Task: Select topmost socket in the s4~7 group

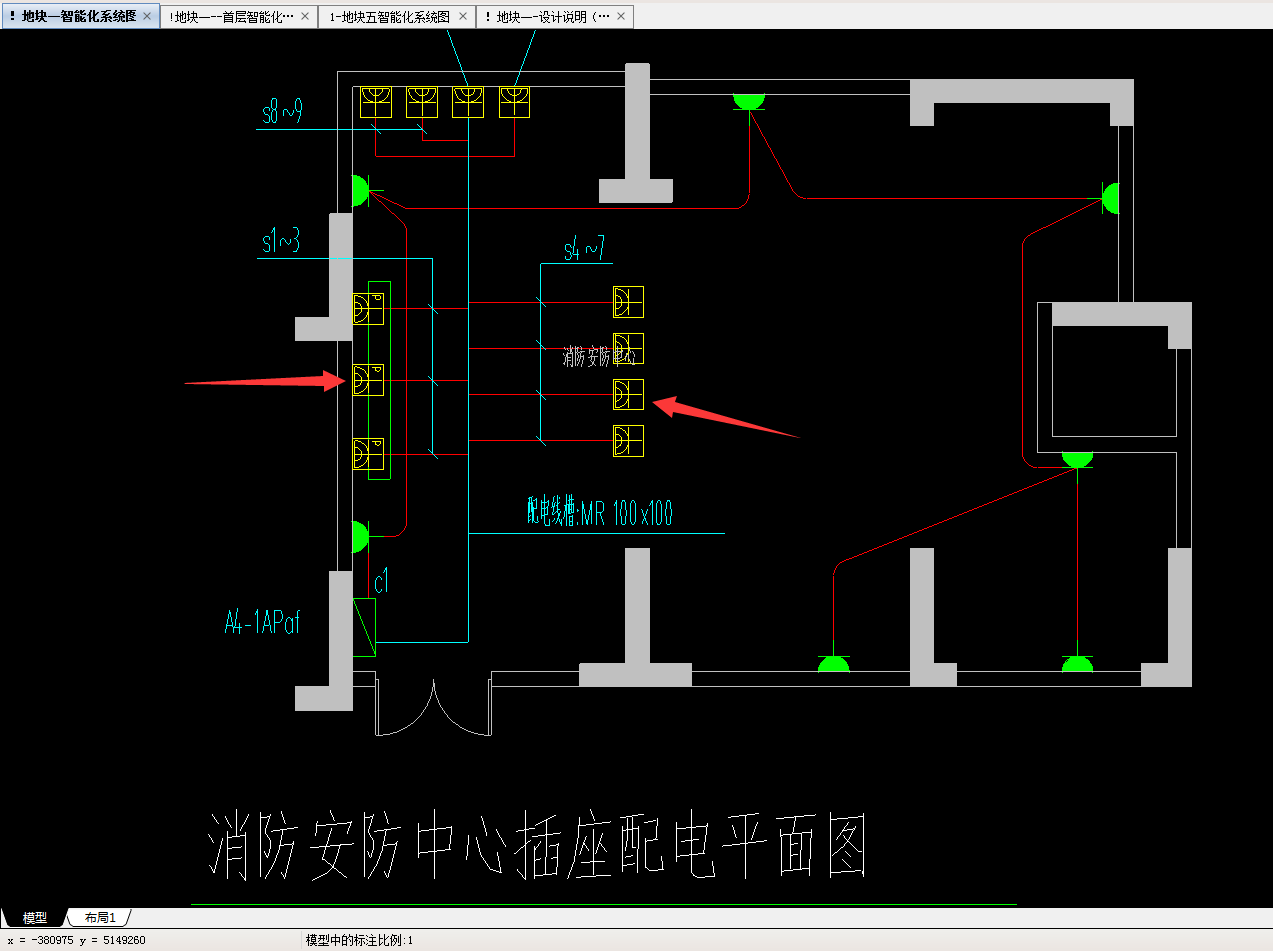Action: tap(628, 302)
